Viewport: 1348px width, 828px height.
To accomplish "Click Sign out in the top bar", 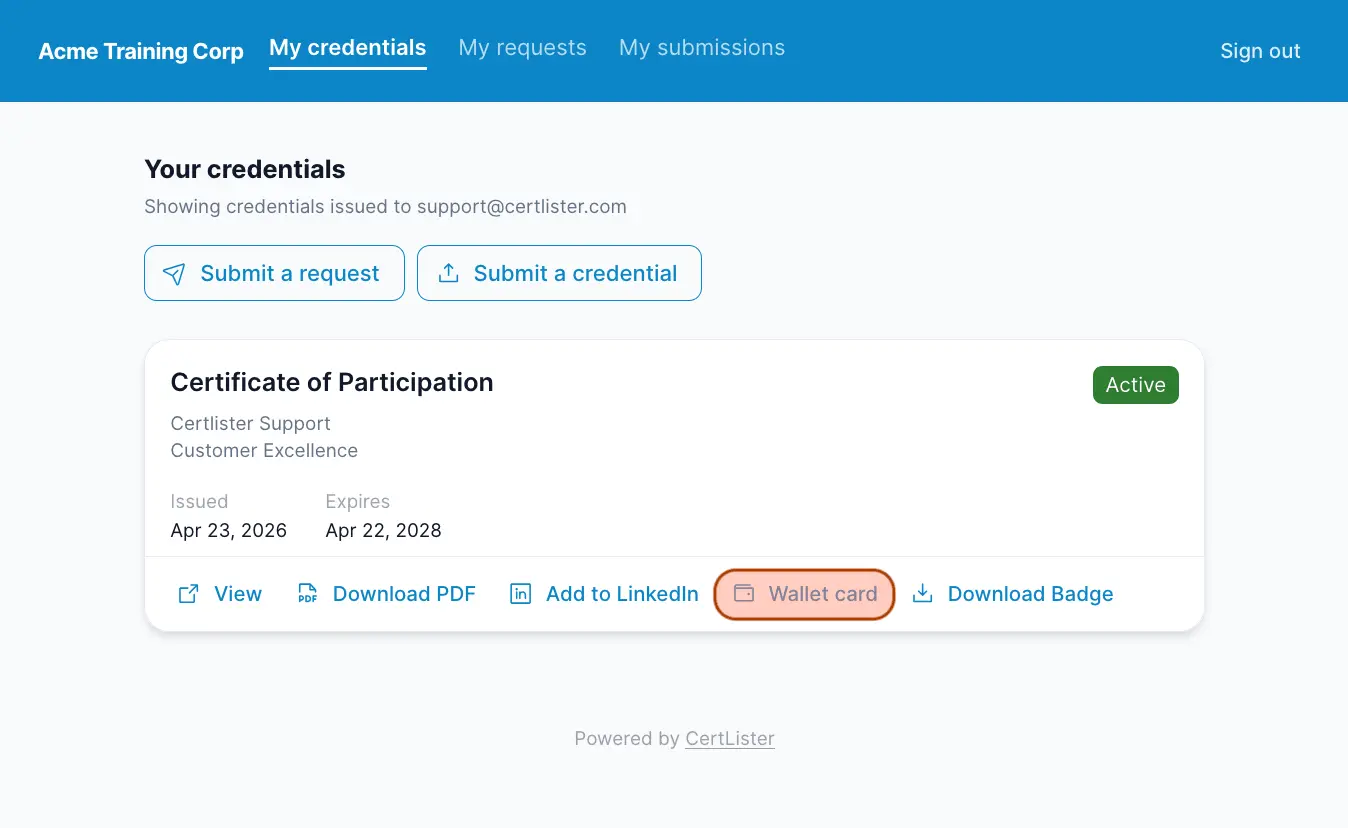I will pyautogui.click(x=1259, y=50).
